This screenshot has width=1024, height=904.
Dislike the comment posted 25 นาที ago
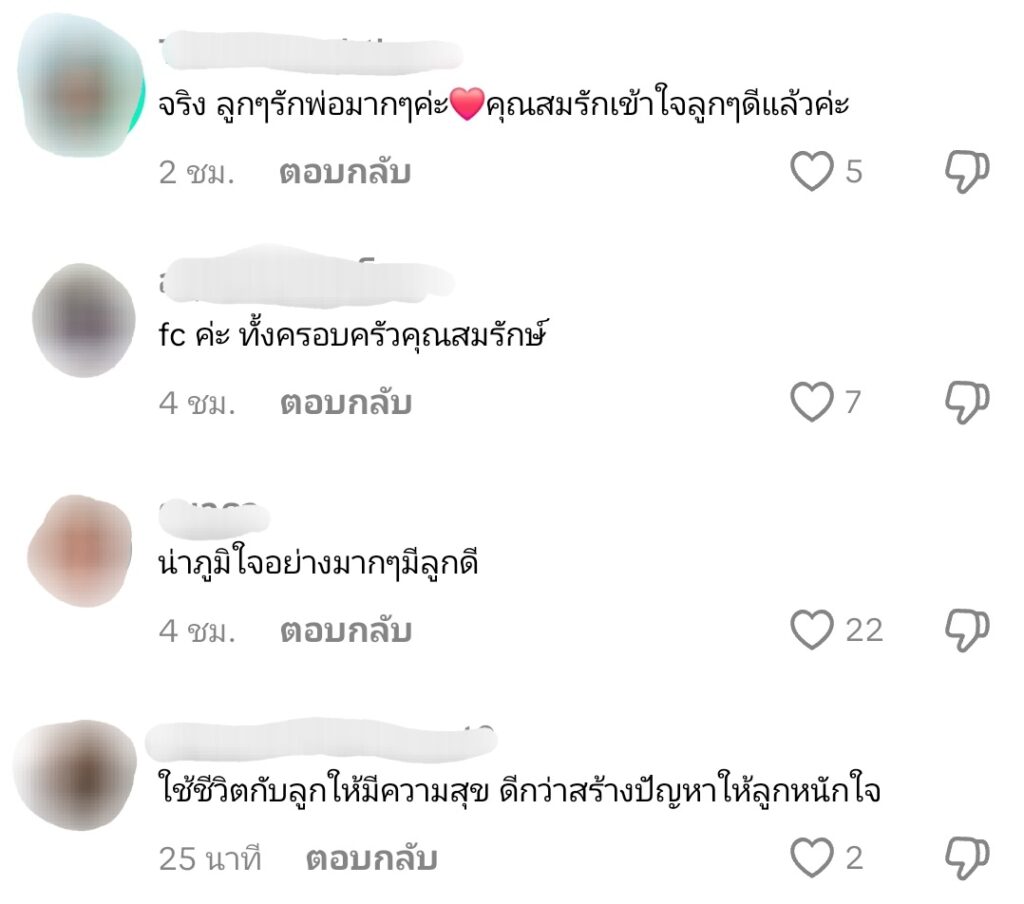(x=967, y=858)
